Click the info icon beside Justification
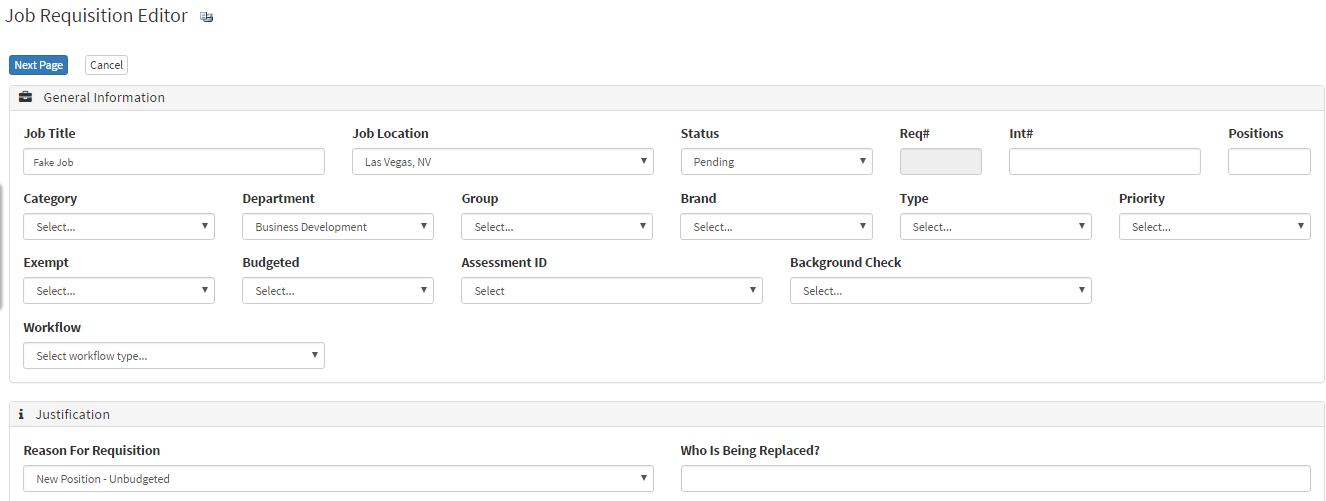Screen dimensions: 1326x501 [x=21, y=414]
